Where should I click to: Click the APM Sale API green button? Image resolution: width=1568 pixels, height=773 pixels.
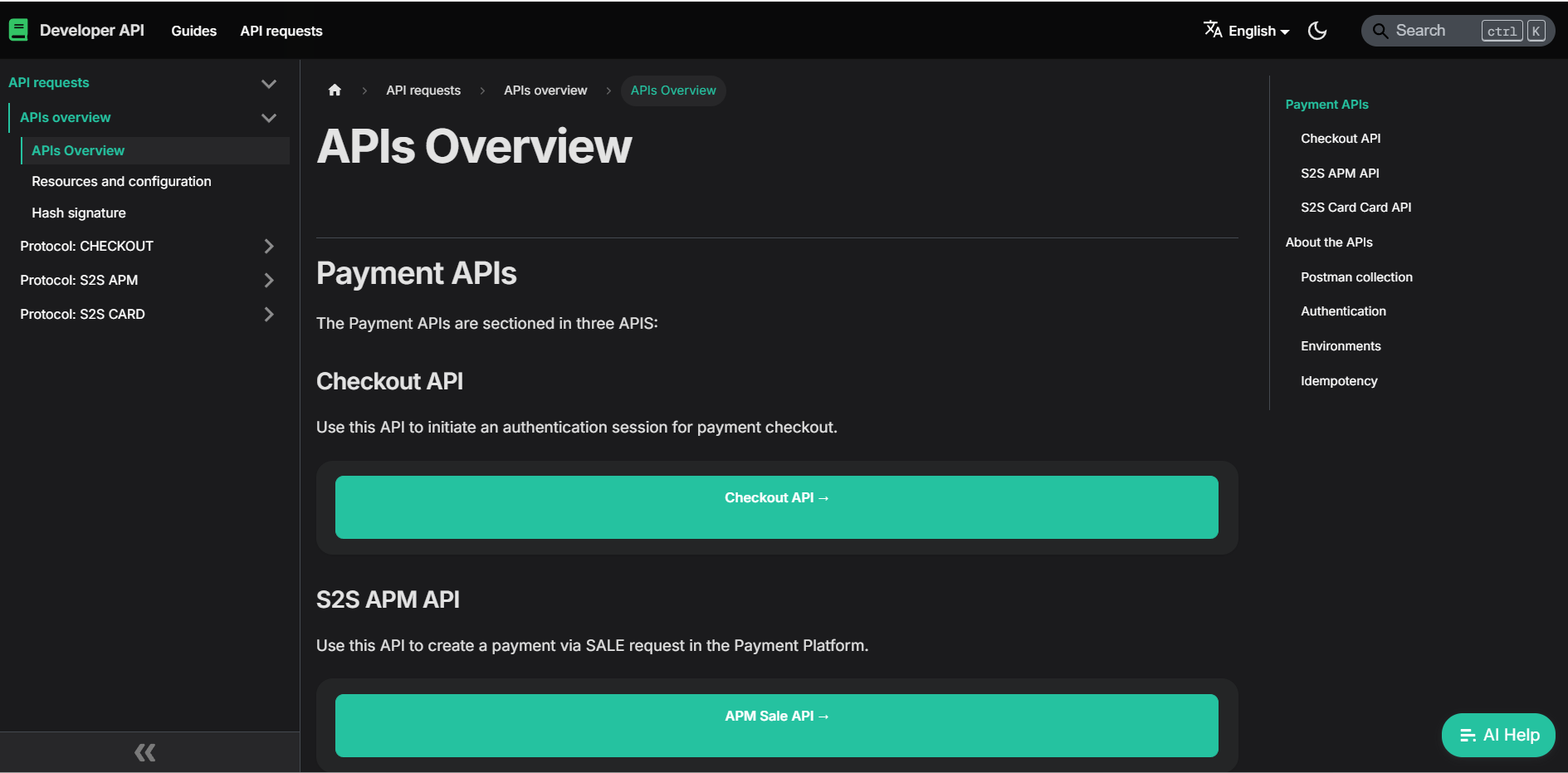(777, 726)
